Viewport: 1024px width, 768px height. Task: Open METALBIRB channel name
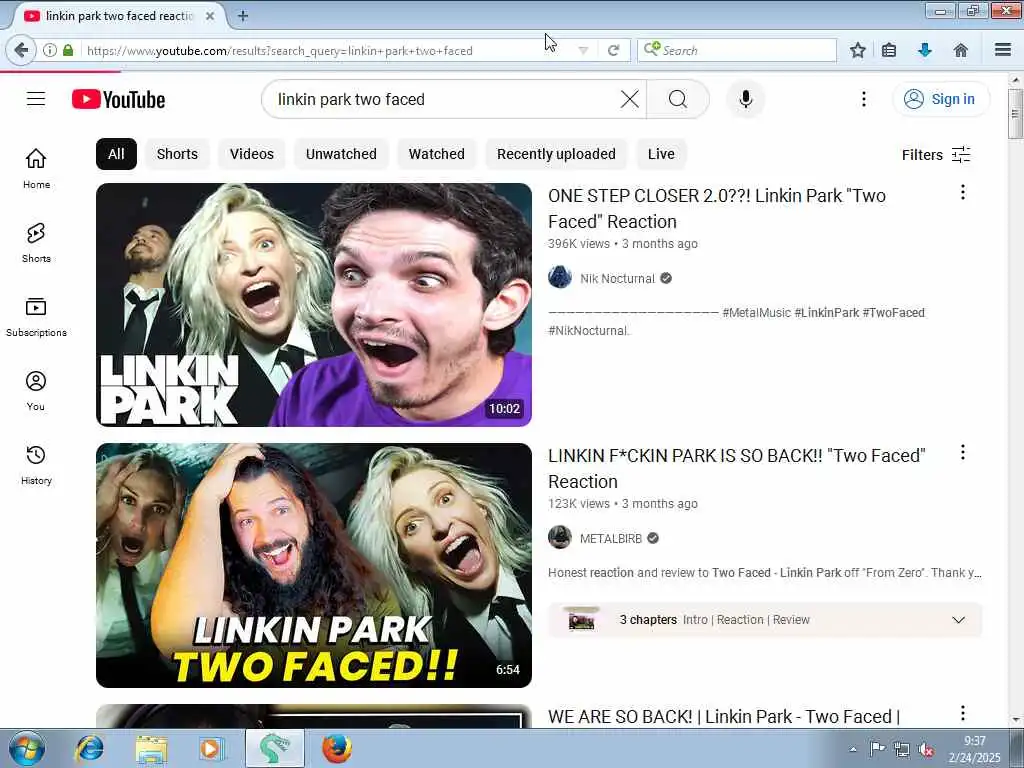tap(611, 538)
